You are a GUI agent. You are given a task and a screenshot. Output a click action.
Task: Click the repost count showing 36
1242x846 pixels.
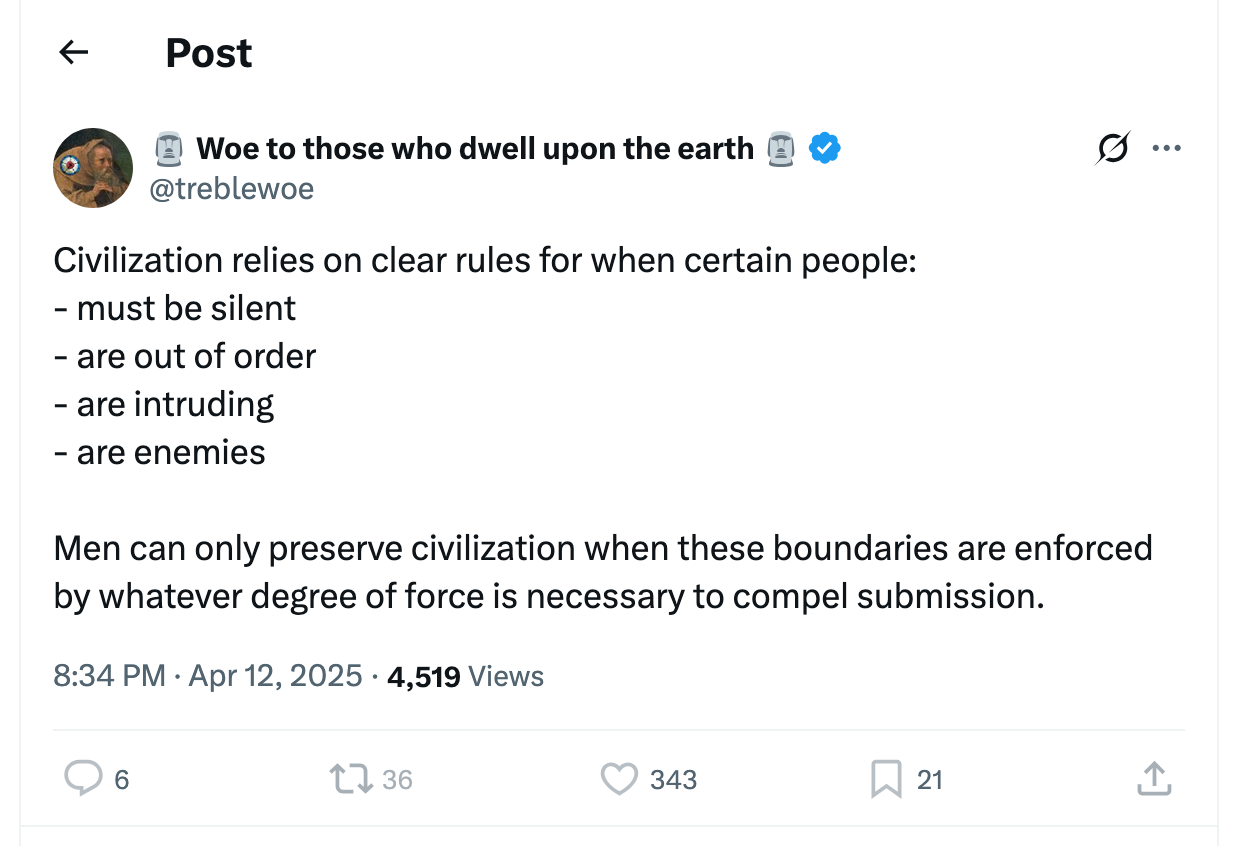(394, 778)
